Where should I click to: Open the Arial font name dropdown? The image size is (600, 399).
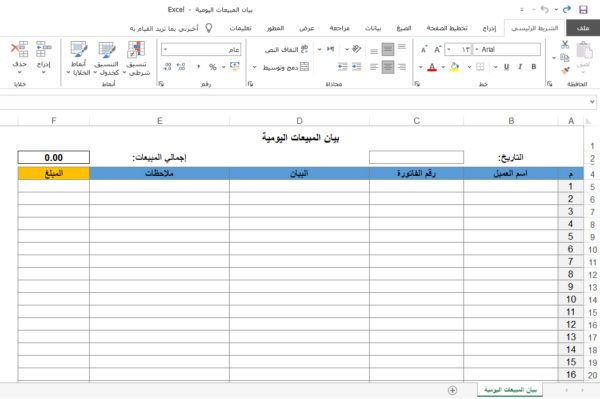click(477, 49)
